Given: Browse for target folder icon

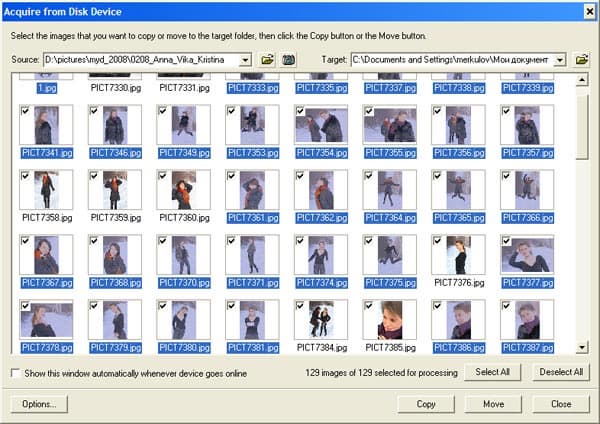Looking at the screenshot, I should click(x=581, y=60).
